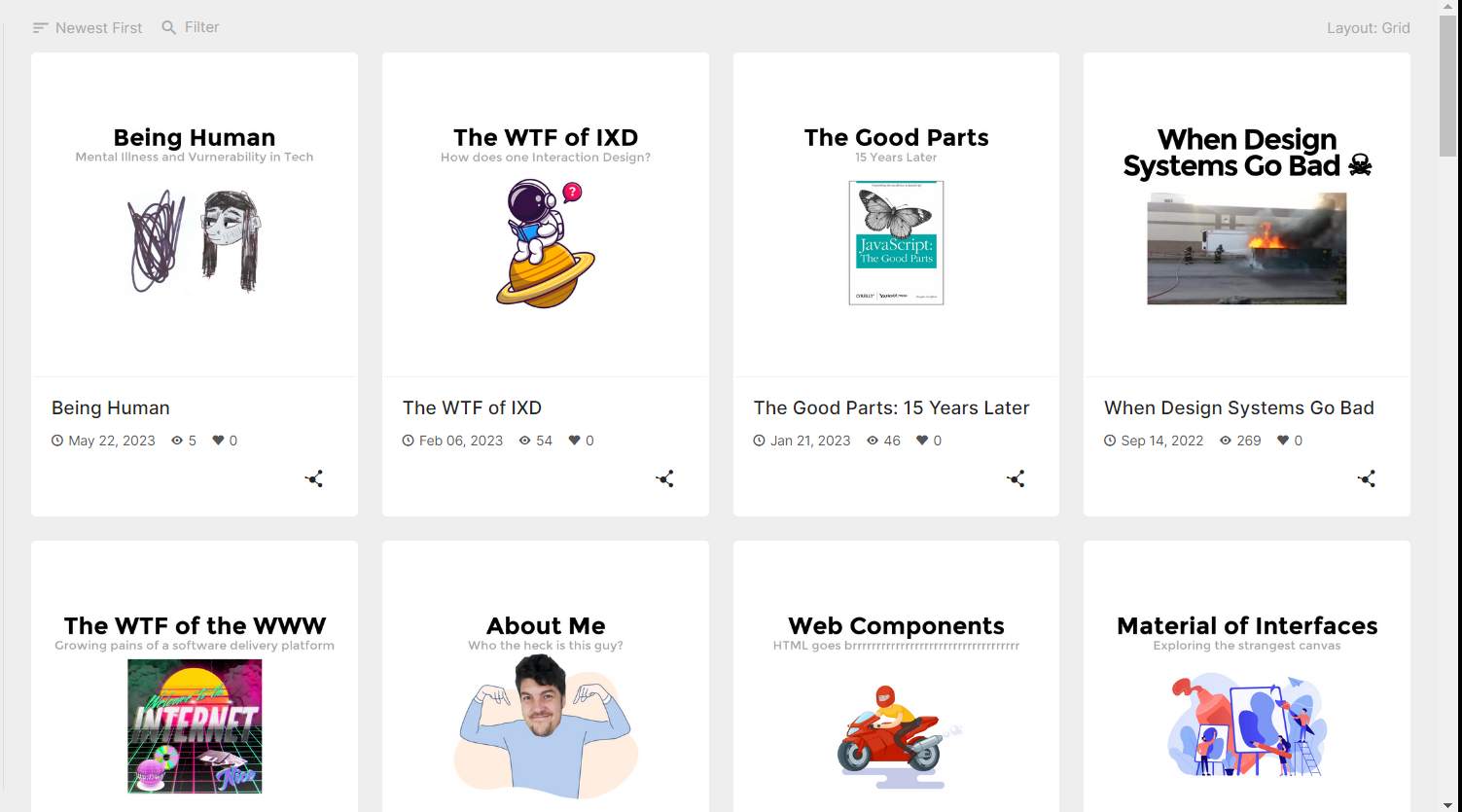Open the Web Components motorcycle thumbnail

point(896,677)
